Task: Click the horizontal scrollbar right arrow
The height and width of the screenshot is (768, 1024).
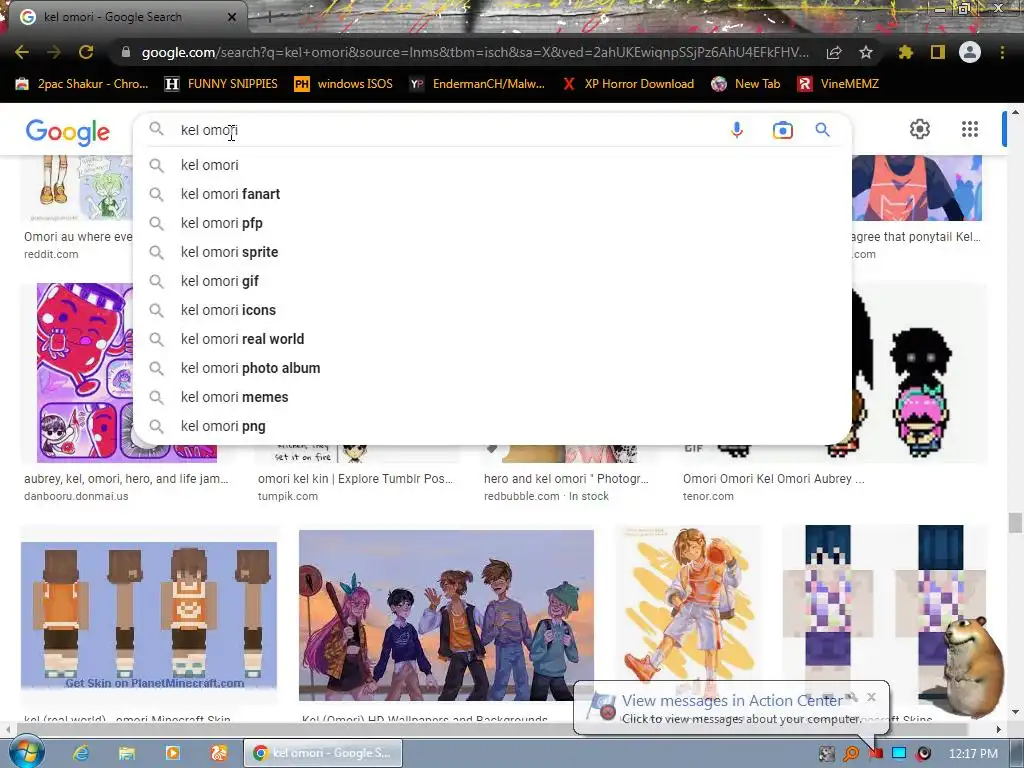Action: click(999, 729)
